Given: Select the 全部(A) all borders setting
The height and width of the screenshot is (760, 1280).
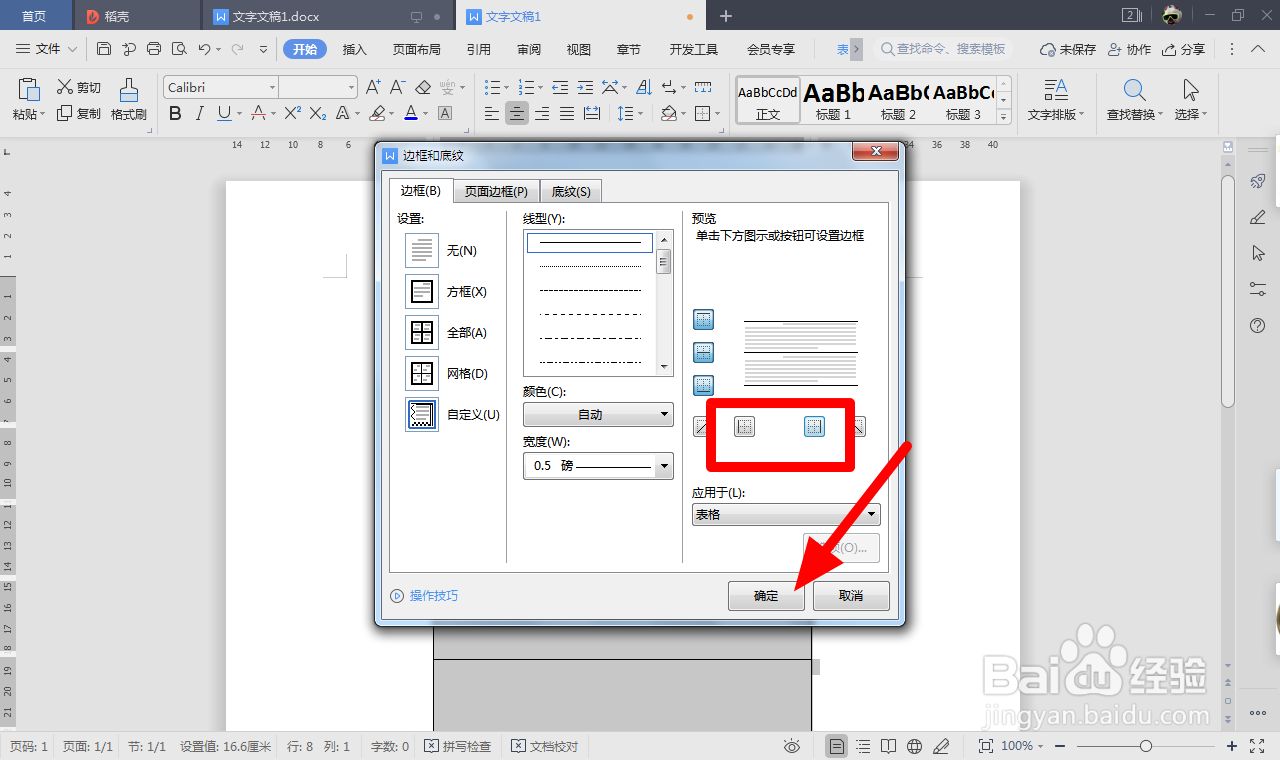Looking at the screenshot, I should click(x=422, y=332).
